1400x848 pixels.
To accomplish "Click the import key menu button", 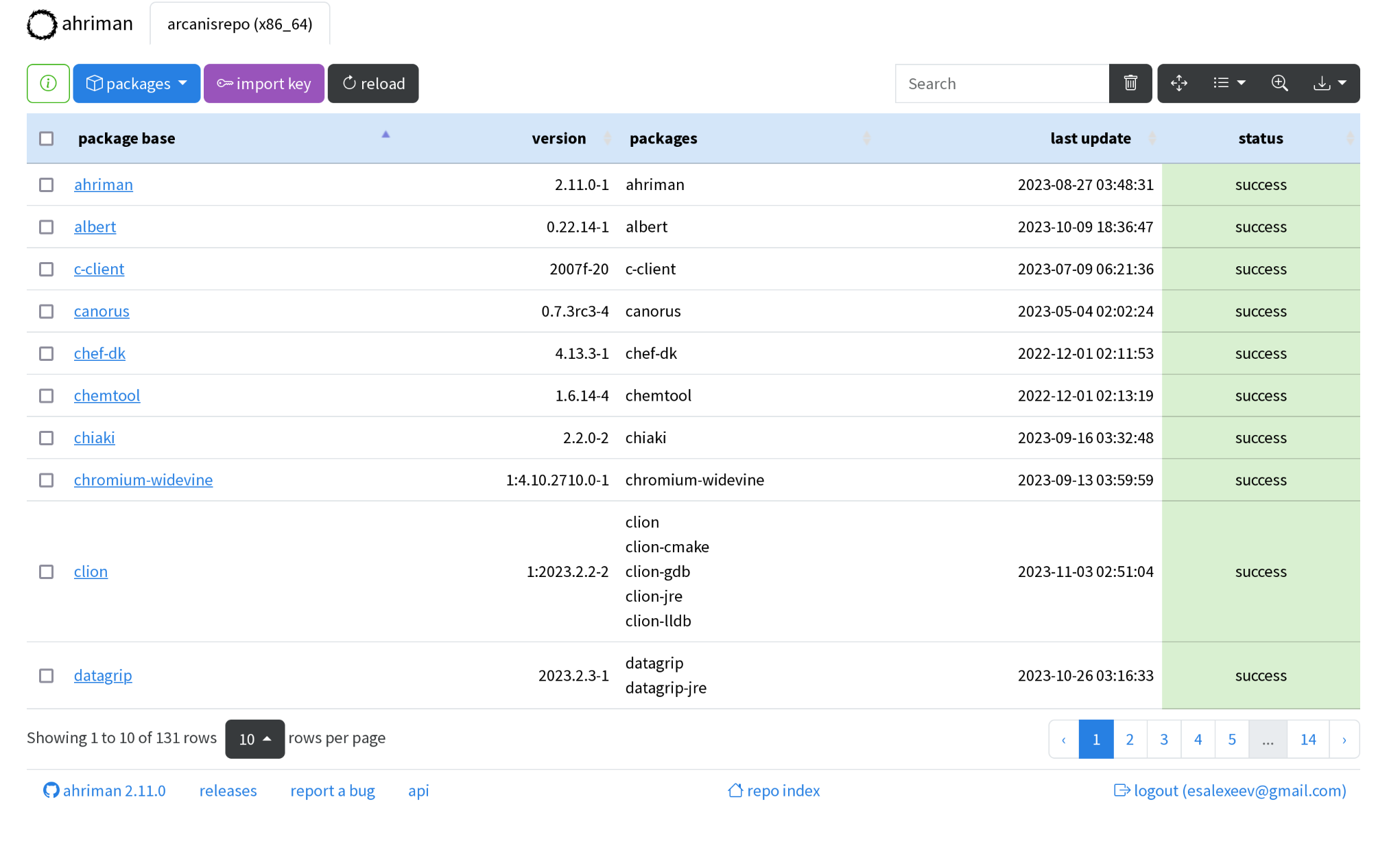I will (263, 83).
